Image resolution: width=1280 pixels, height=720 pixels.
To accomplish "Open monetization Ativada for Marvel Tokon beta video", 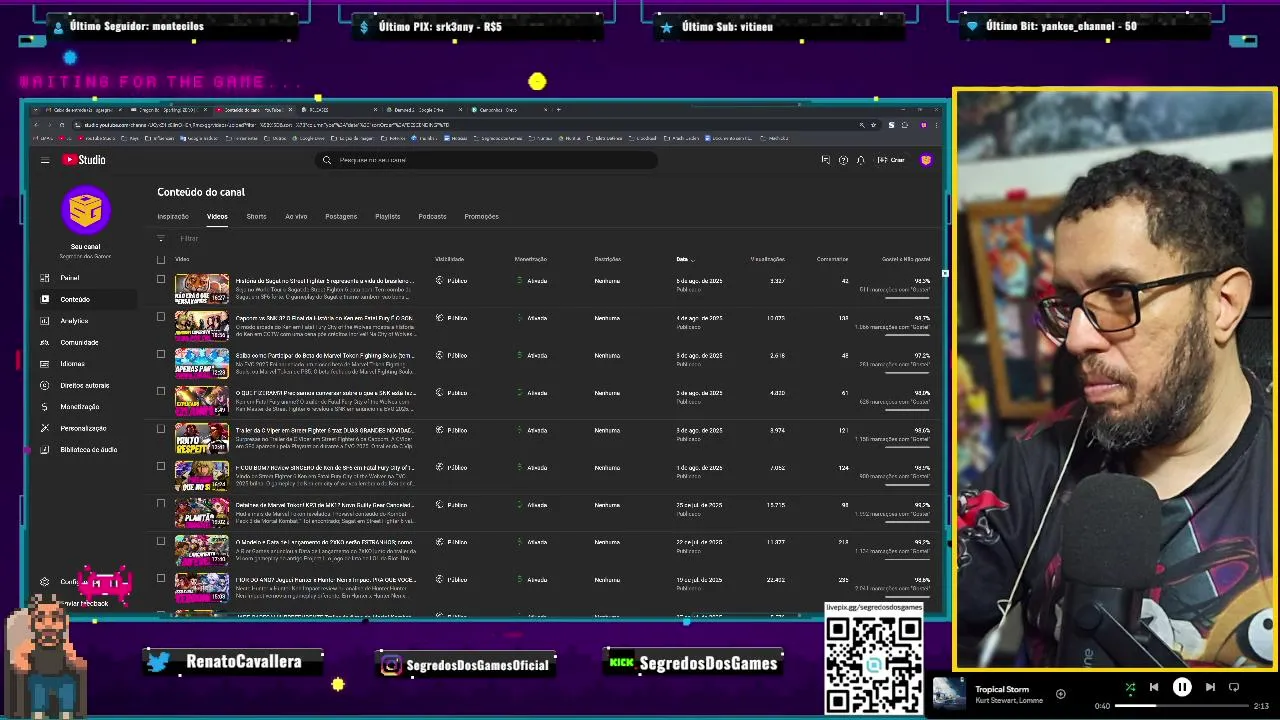I will (x=532, y=355).
